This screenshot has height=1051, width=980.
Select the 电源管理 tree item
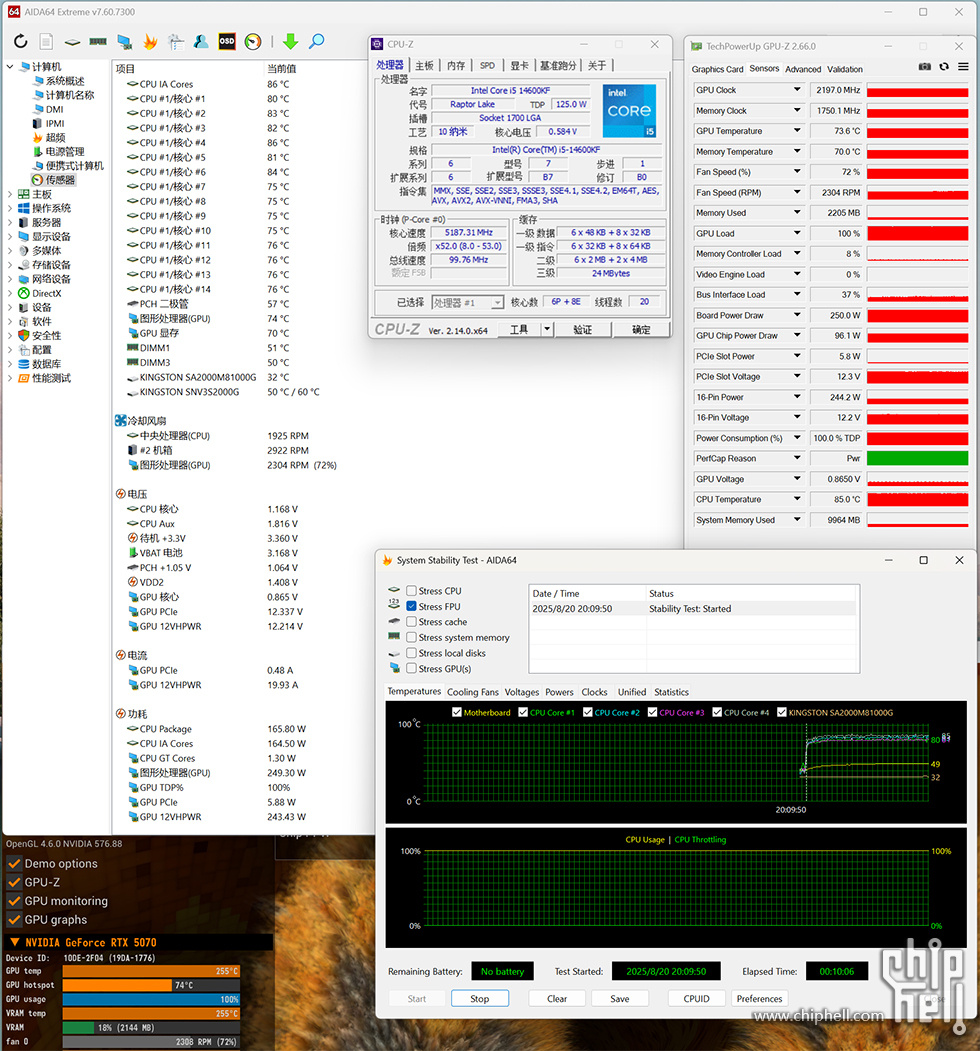point(59,151)
